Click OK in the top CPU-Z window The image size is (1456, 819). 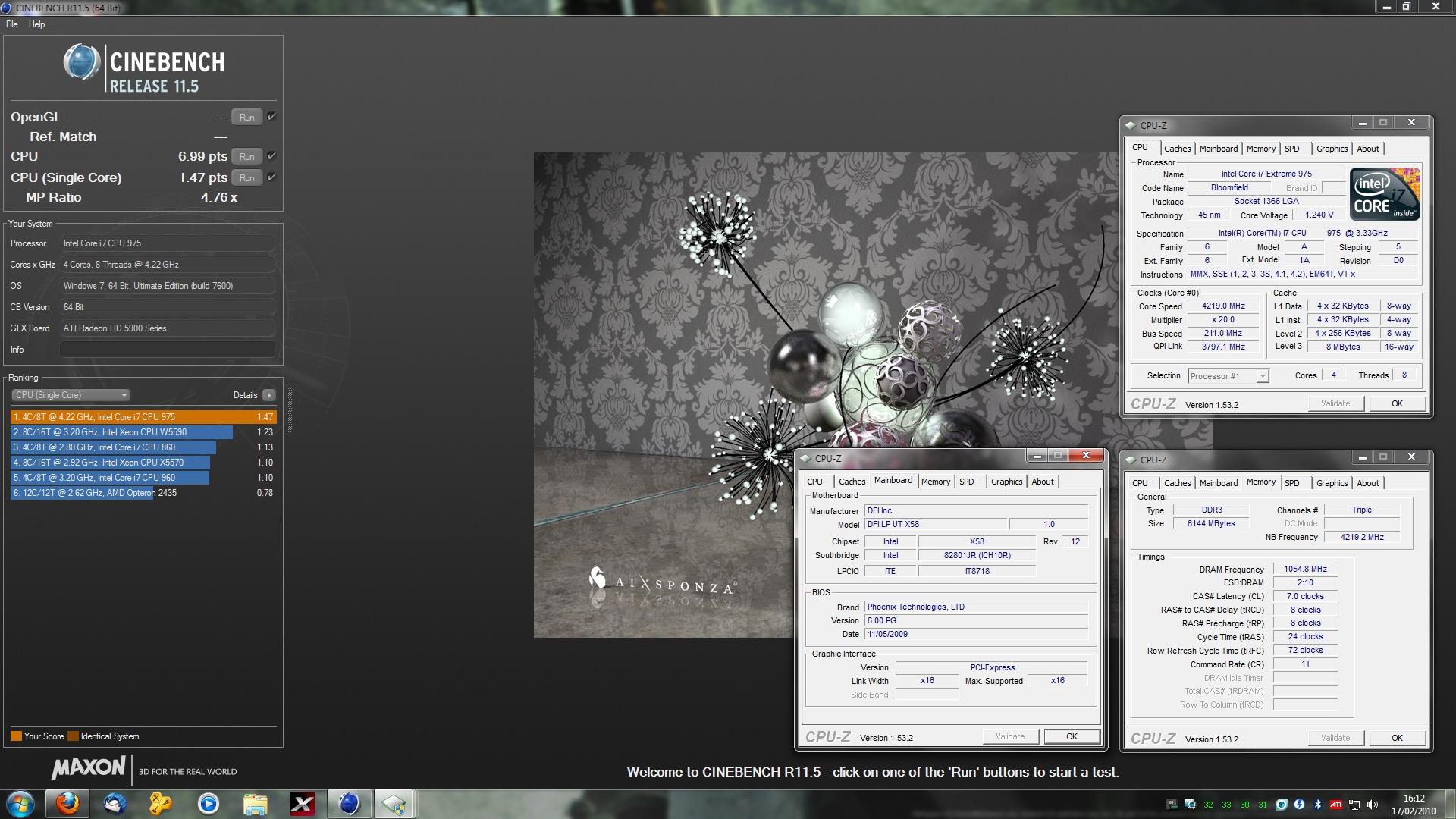pos(1397,403)
